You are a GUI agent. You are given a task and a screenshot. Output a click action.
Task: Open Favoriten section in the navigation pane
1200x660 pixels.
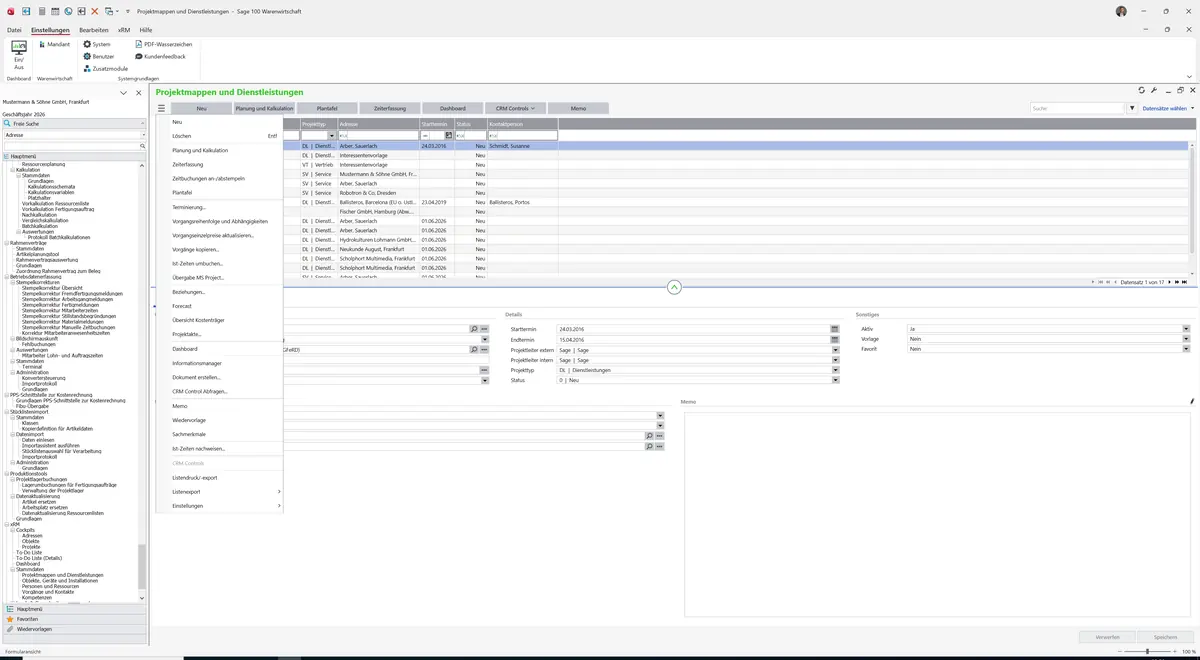coord(76,619)
